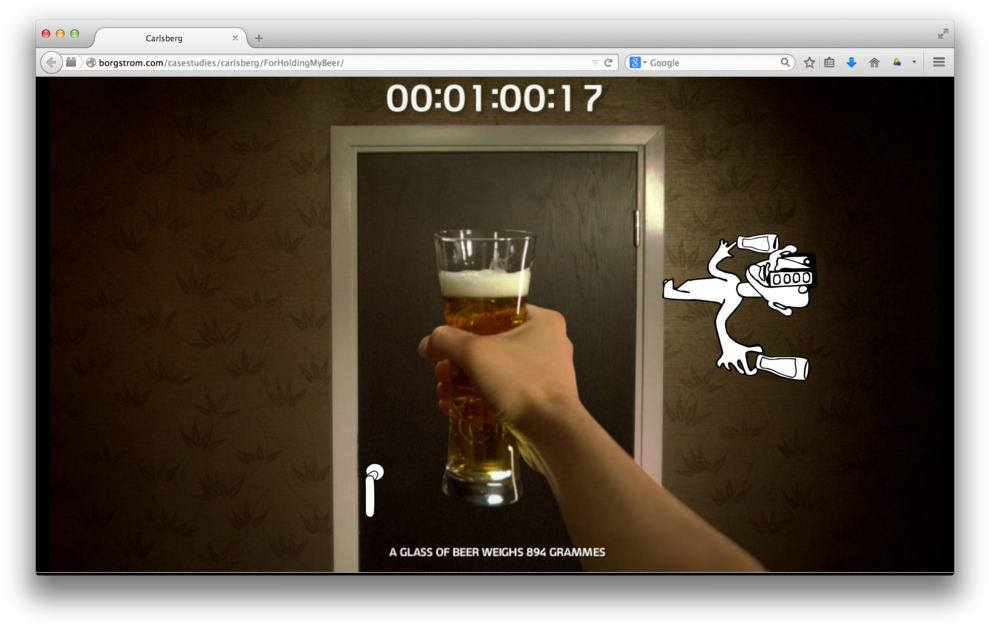Screen dimensions: 989x626
Task: Open the search engine dropdown arrow
Action: [644, 62]
